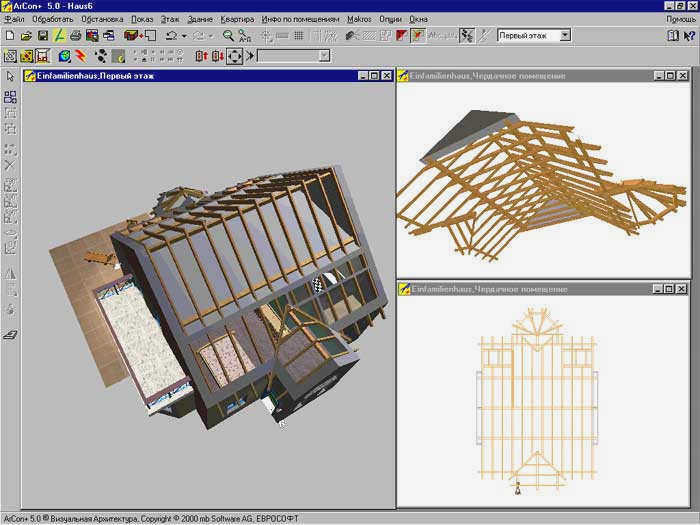Move up one floor red arrow icon
This screenshot has height=525, width=700.
202,56
